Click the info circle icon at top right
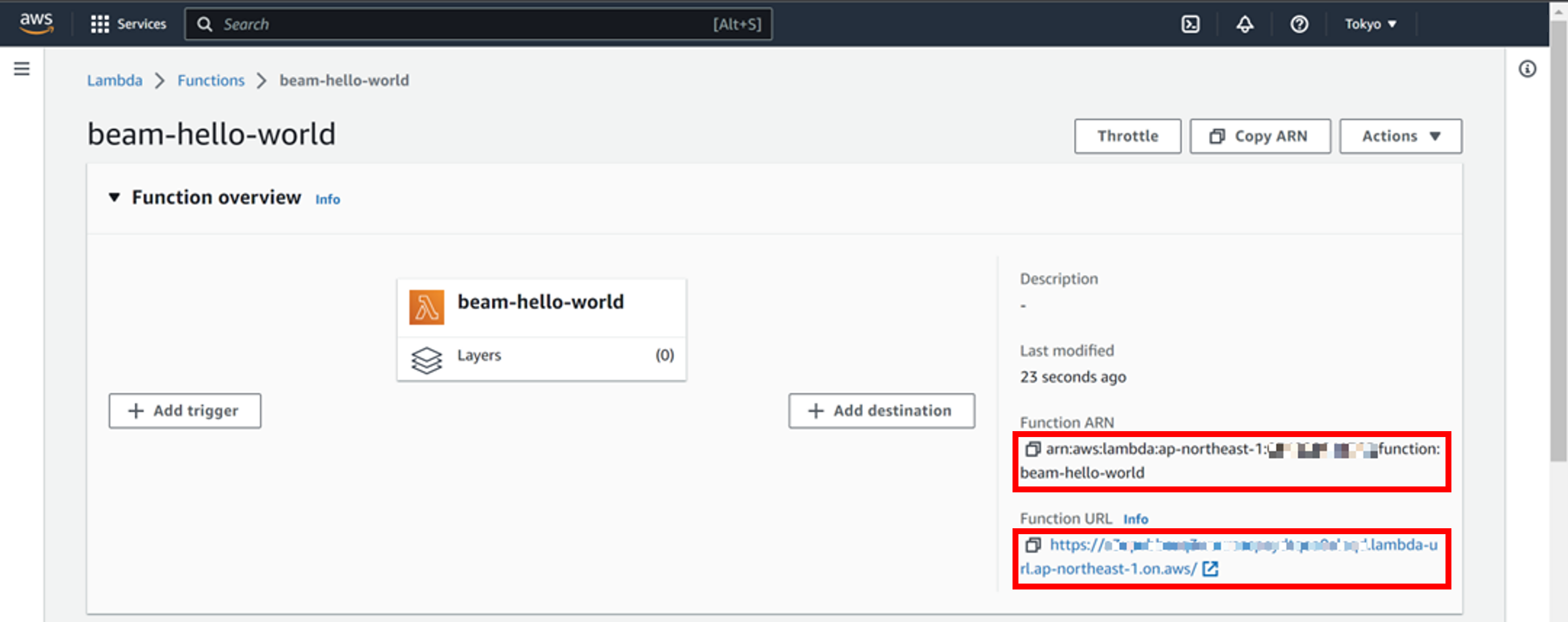The image size is (1568, 622). (x=1528, y=69)
